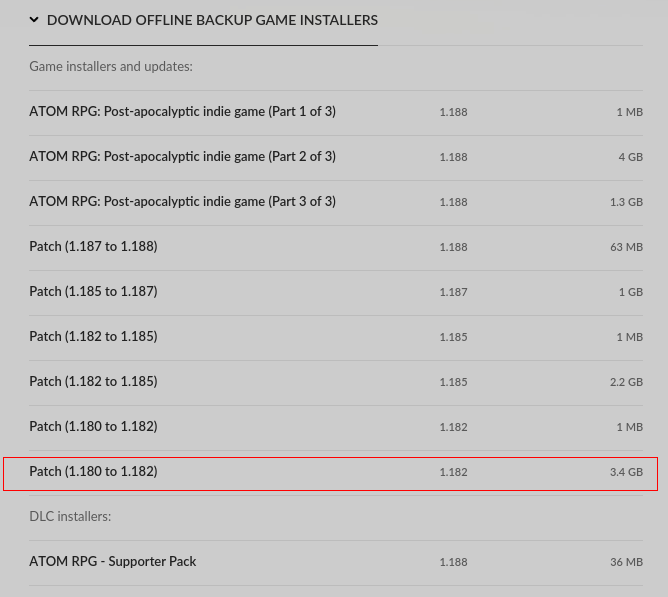Click the 36 MB Supporter Pack size
This screenshot has height=597, width=668.
(626, 562)
